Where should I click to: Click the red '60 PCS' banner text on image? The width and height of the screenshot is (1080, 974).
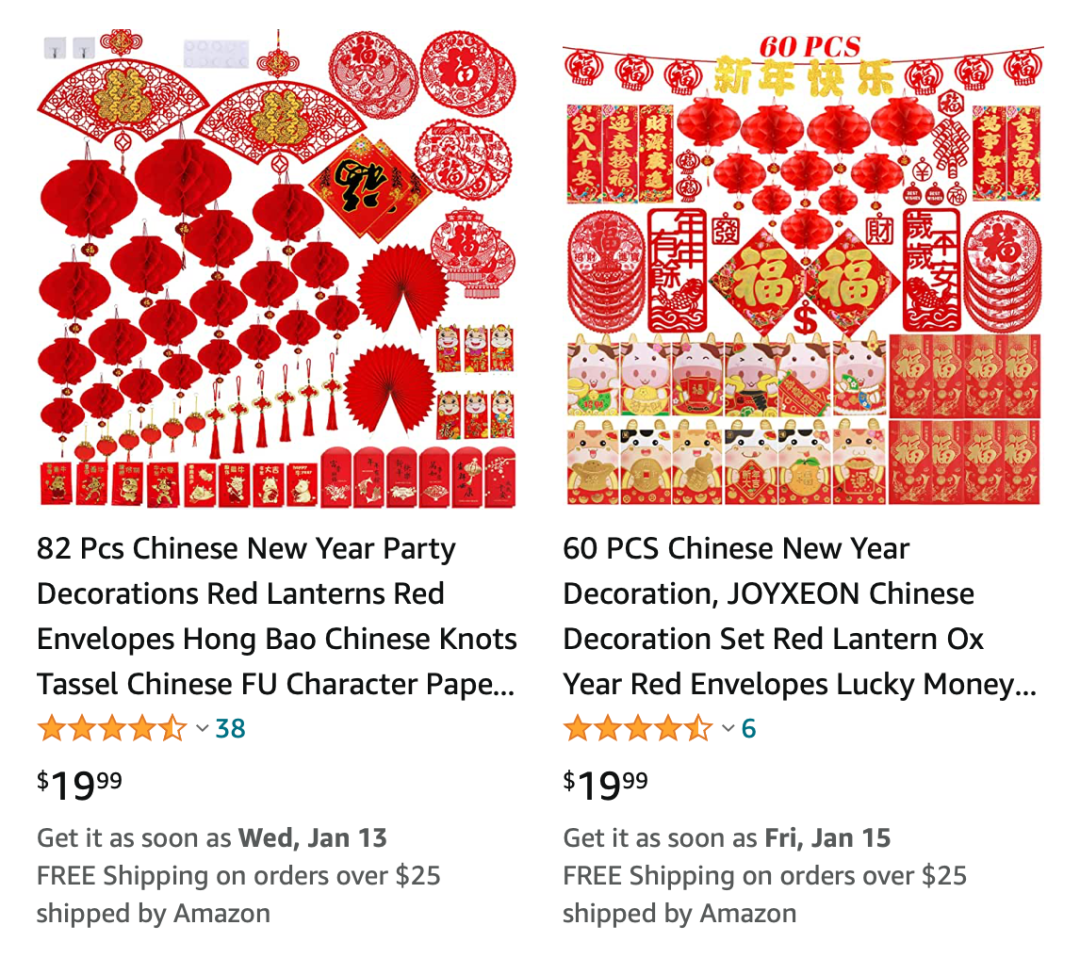tap(810, 47)
